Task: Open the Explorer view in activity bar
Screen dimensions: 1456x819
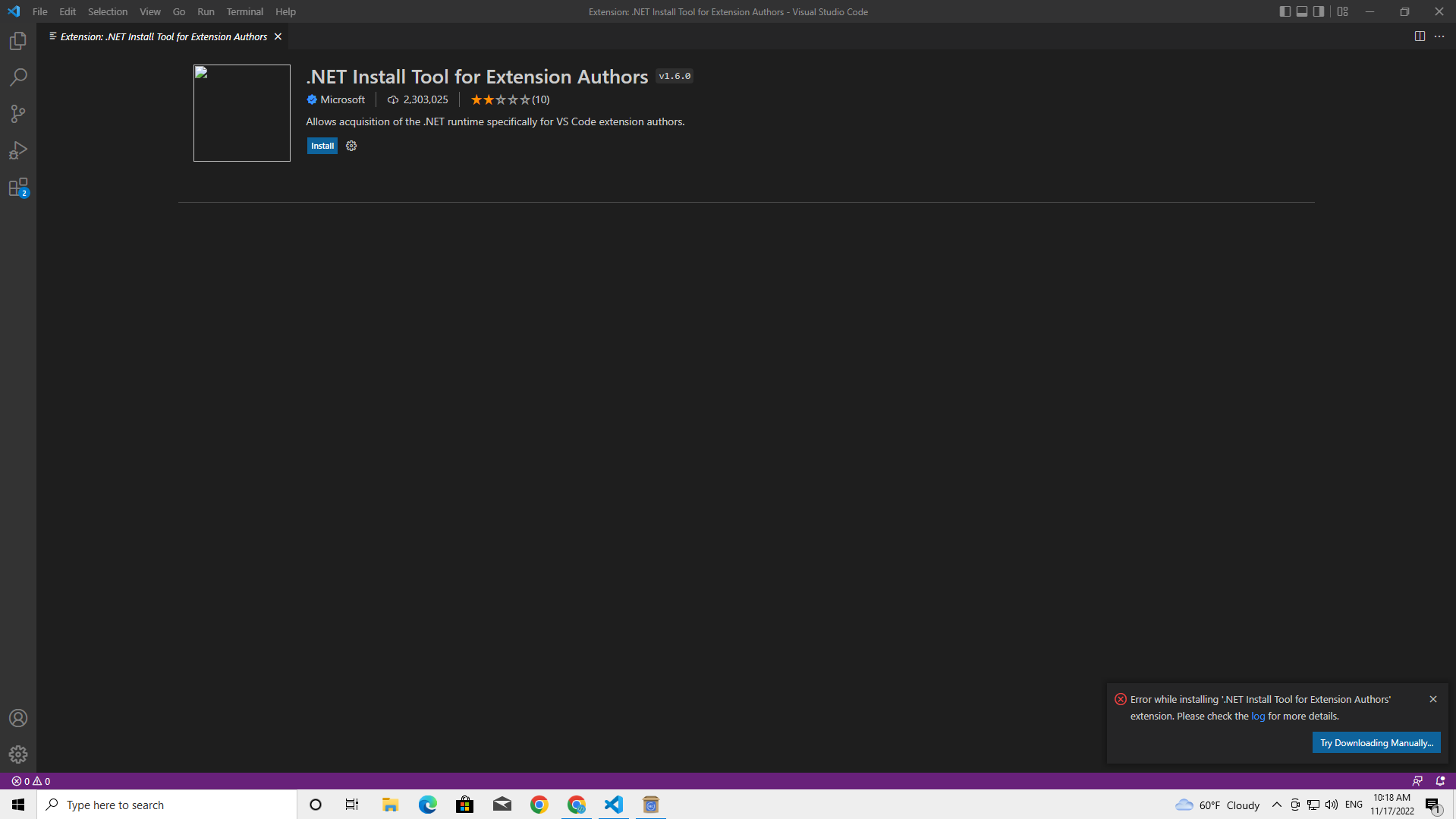Action: pos(18,41)
